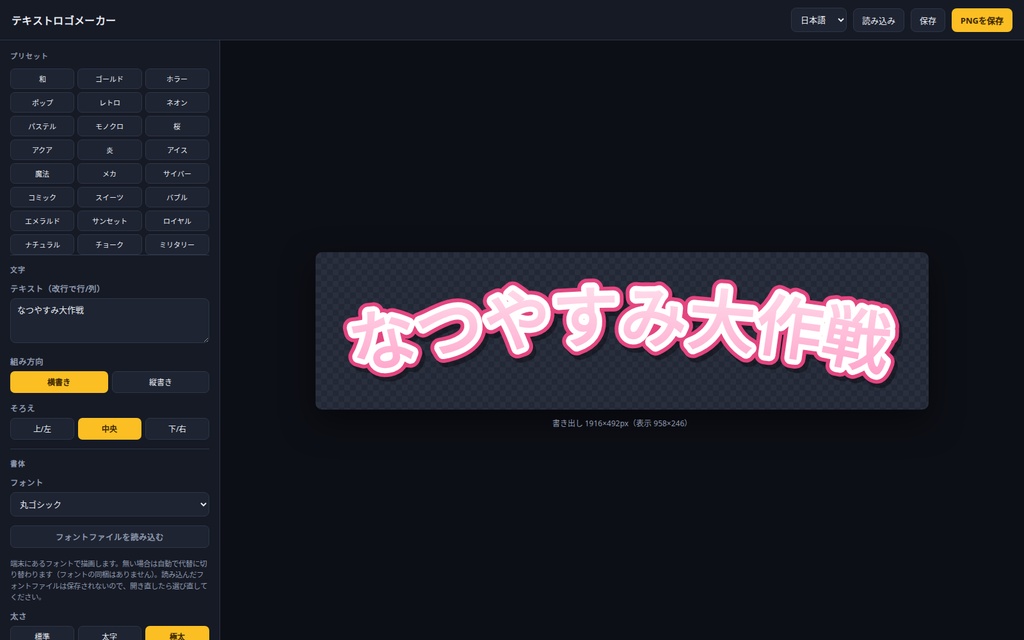The width and height of the screenshot is (1024, 640).
Task: Set weight to 標準
Action: [x=42, y=635]
